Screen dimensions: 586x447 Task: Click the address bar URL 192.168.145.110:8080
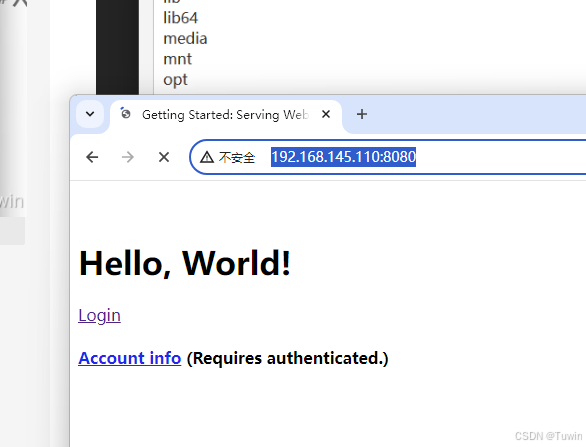(343, 157)
